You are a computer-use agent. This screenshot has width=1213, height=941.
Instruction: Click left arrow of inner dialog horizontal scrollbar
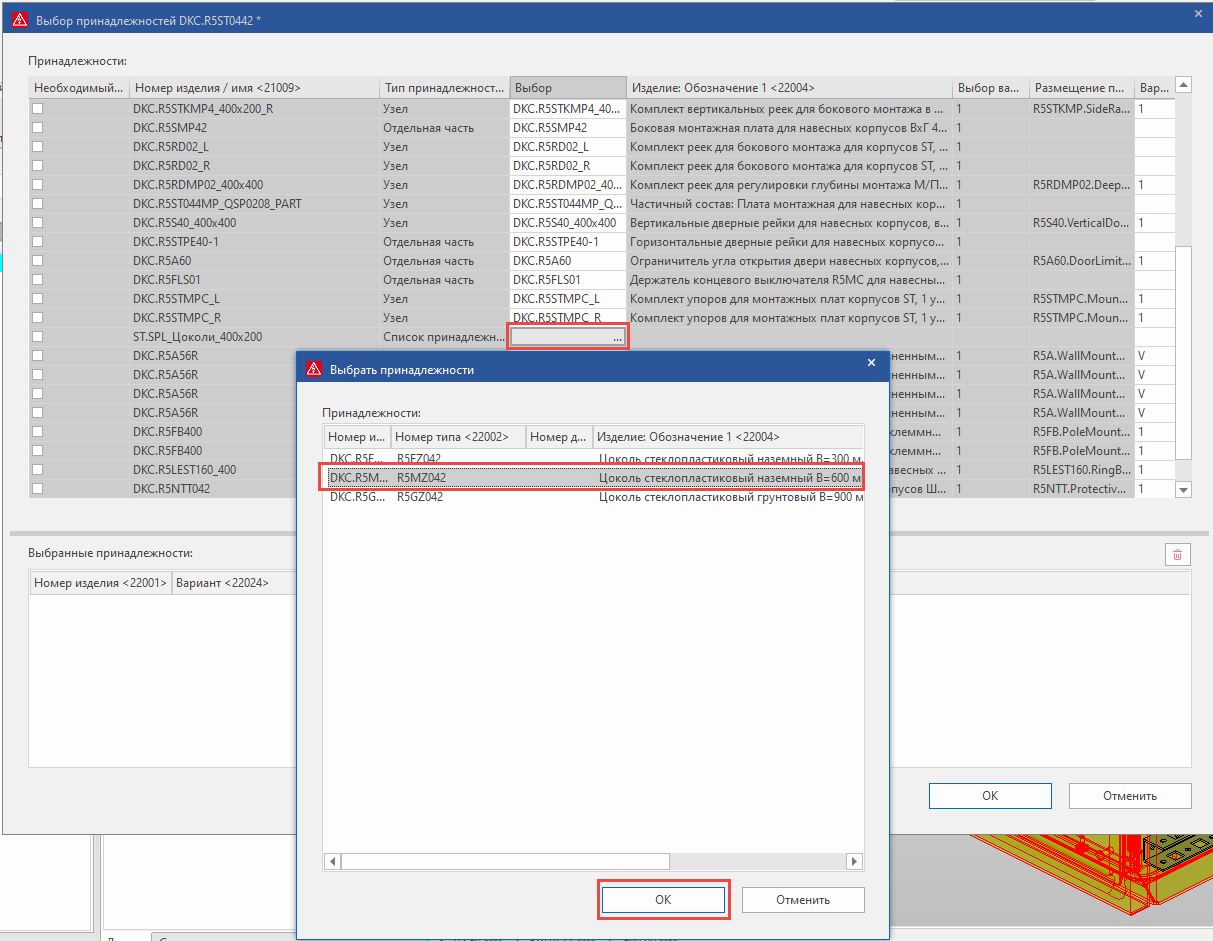(x=332, y=861)
